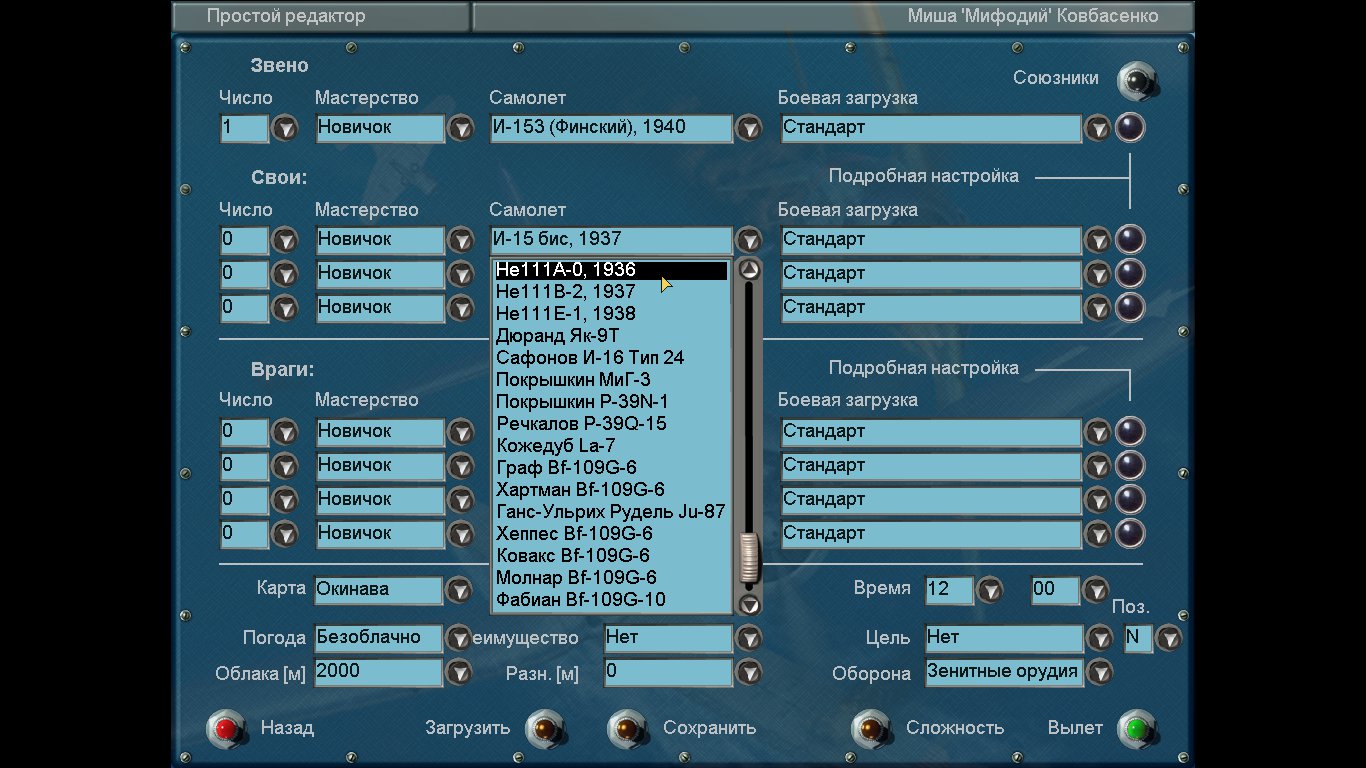
Task: Open detailed setup for the И-15 бис row
Action: (x=1130, y=240)
